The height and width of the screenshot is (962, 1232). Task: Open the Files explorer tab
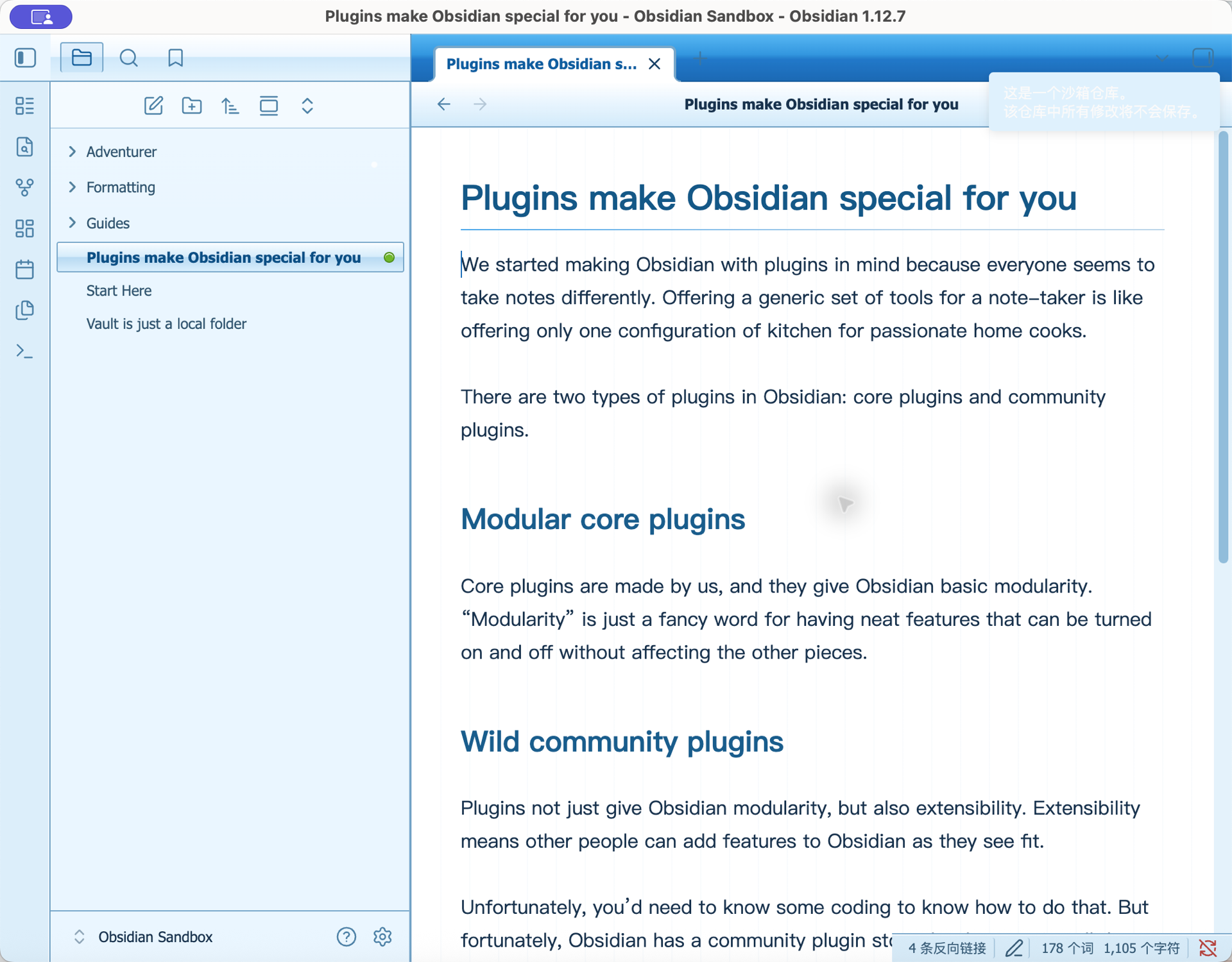[81, 58]
